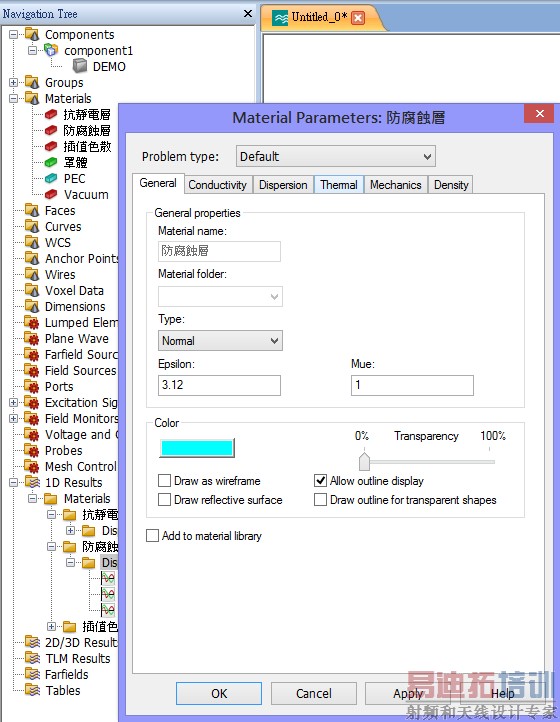The width and height of the screenshot is (560, 722).
Task: Open the Thermal tab
Action: click(x=339, y=185)
